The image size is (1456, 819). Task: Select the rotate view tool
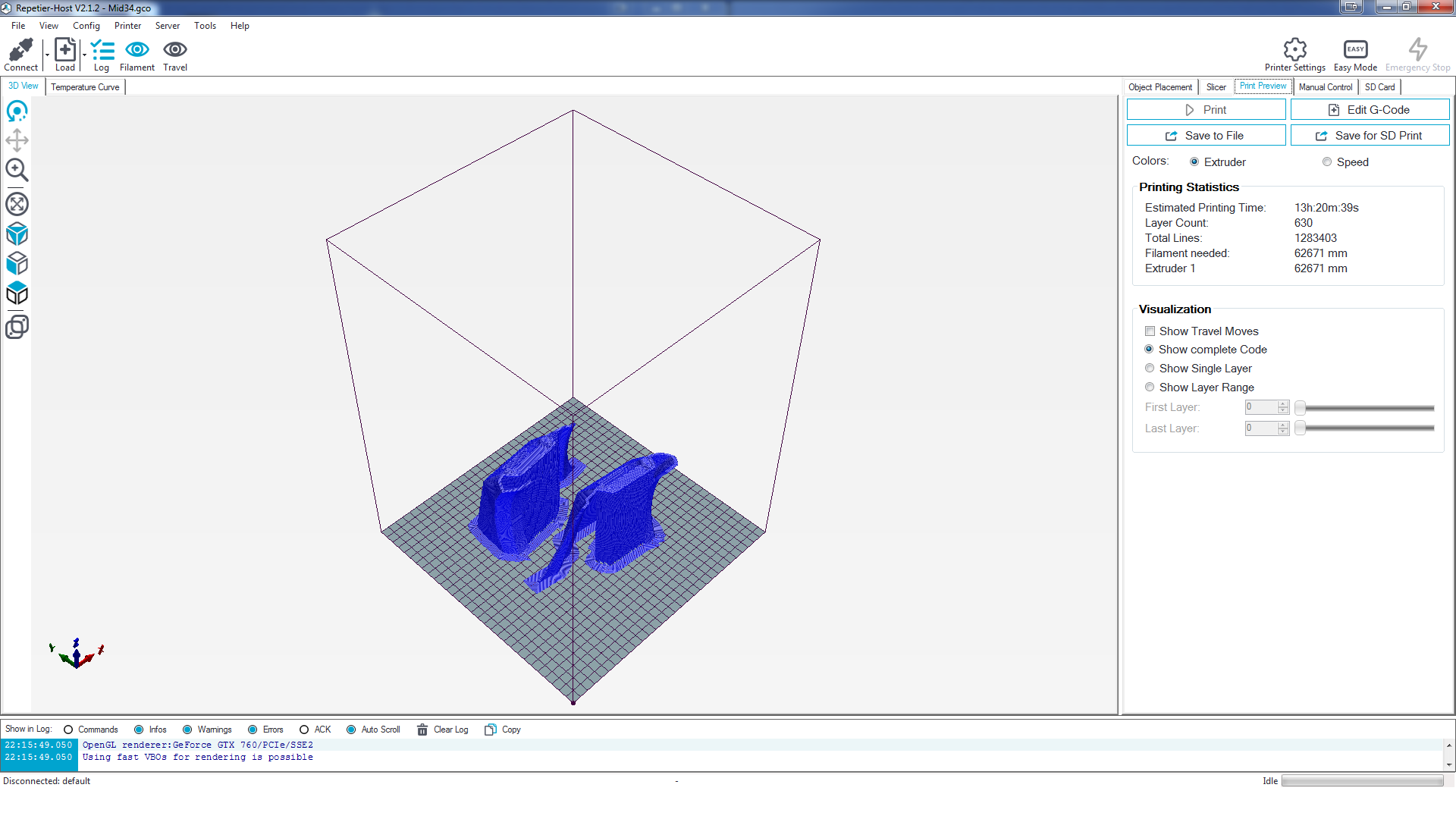coord(17,111)
